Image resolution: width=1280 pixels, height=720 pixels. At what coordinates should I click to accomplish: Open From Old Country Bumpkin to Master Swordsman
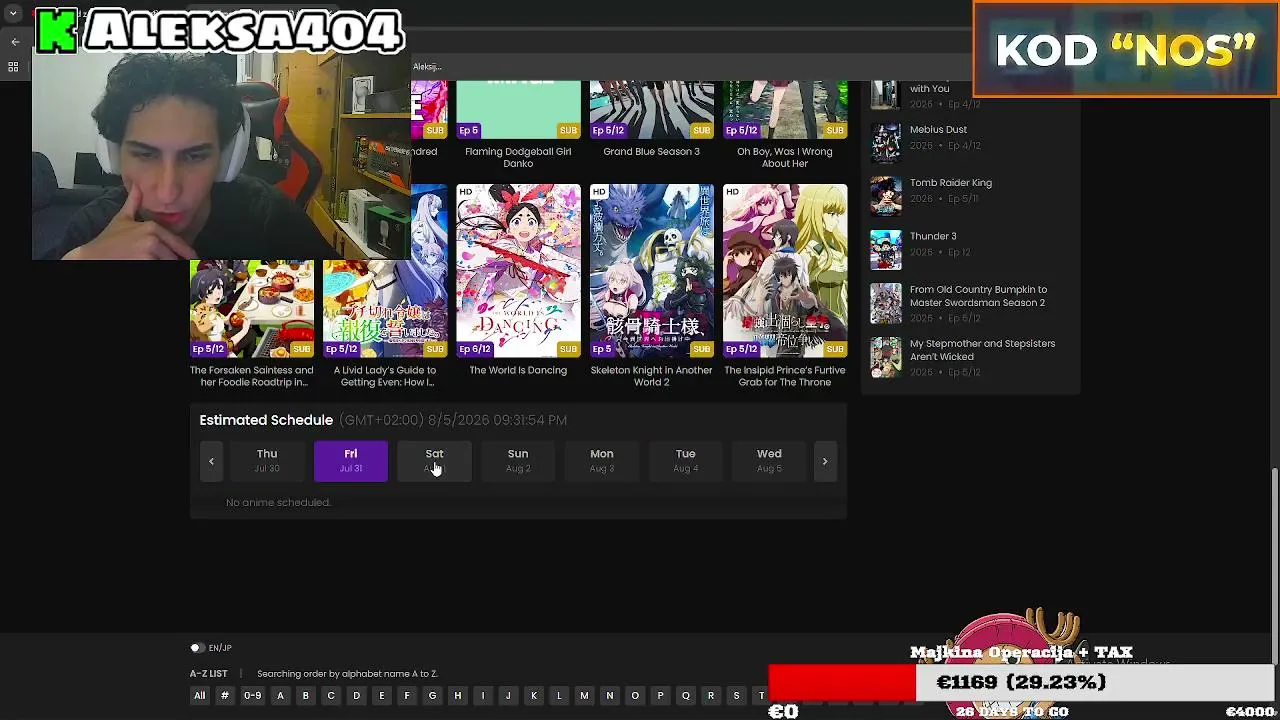coord(978,296)
